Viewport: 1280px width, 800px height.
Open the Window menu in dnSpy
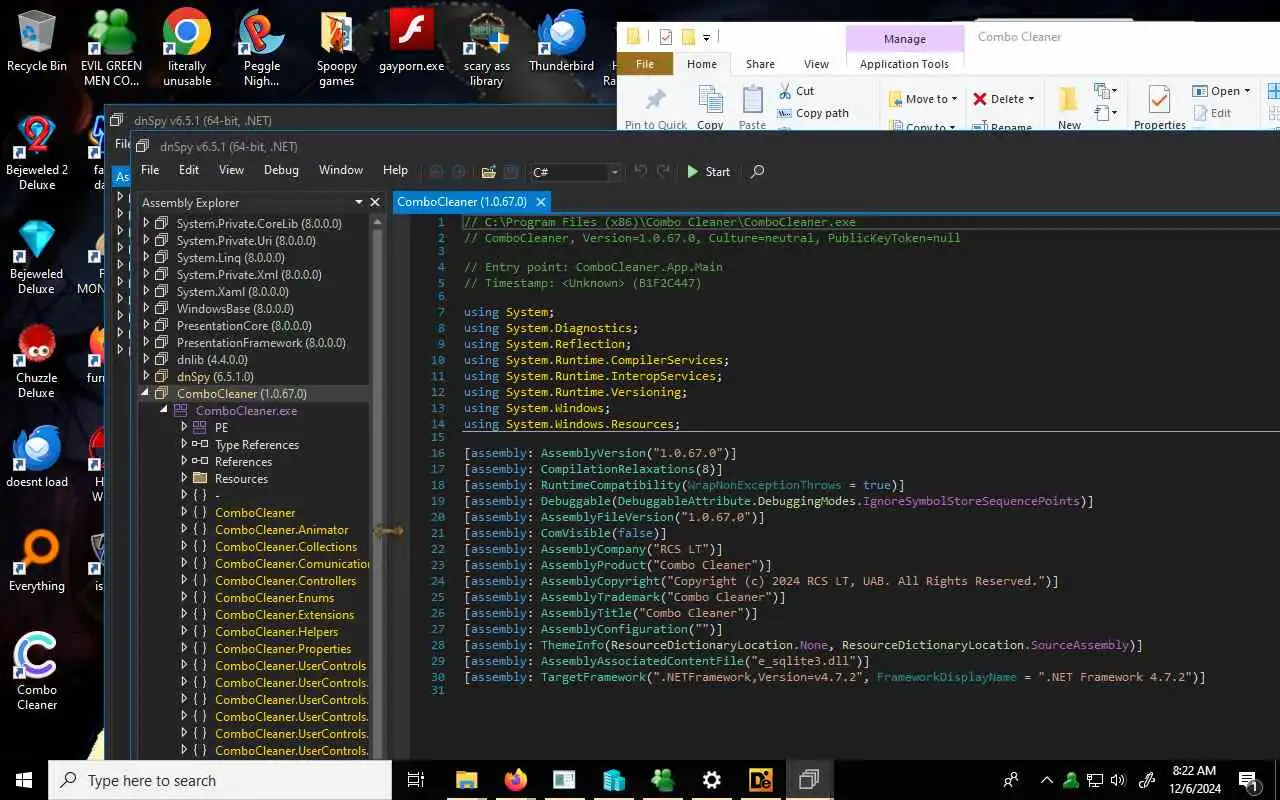[x=341, y=170]
